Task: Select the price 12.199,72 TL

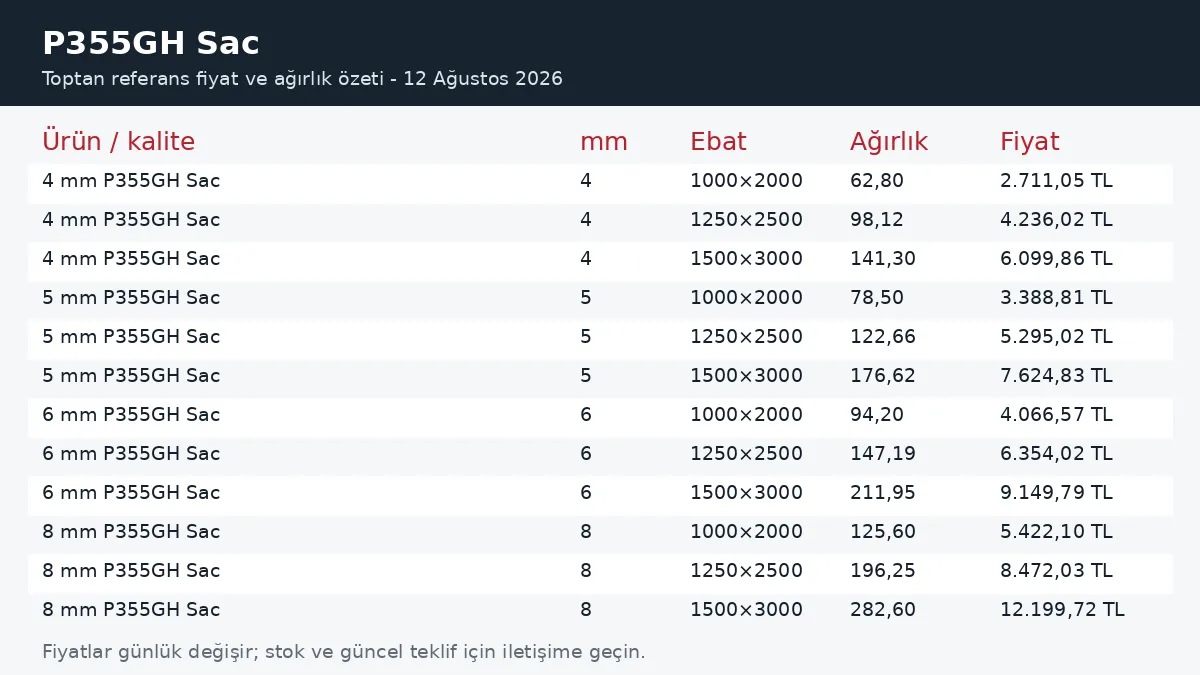Action: pos(1062,610)
